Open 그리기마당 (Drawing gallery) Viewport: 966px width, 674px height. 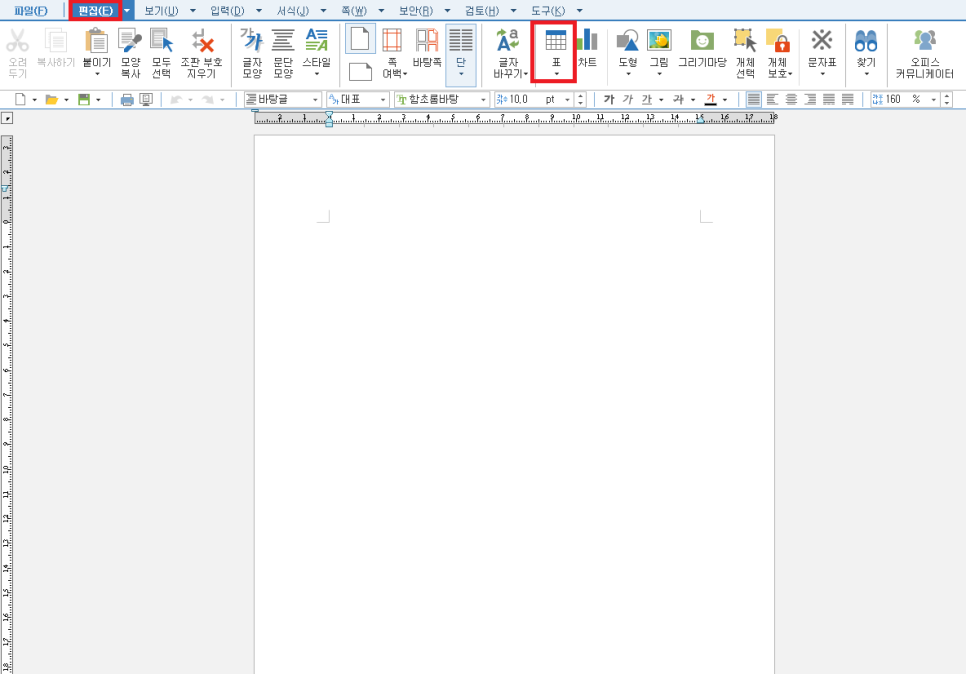pyautogui.click(x=702, y=48)
